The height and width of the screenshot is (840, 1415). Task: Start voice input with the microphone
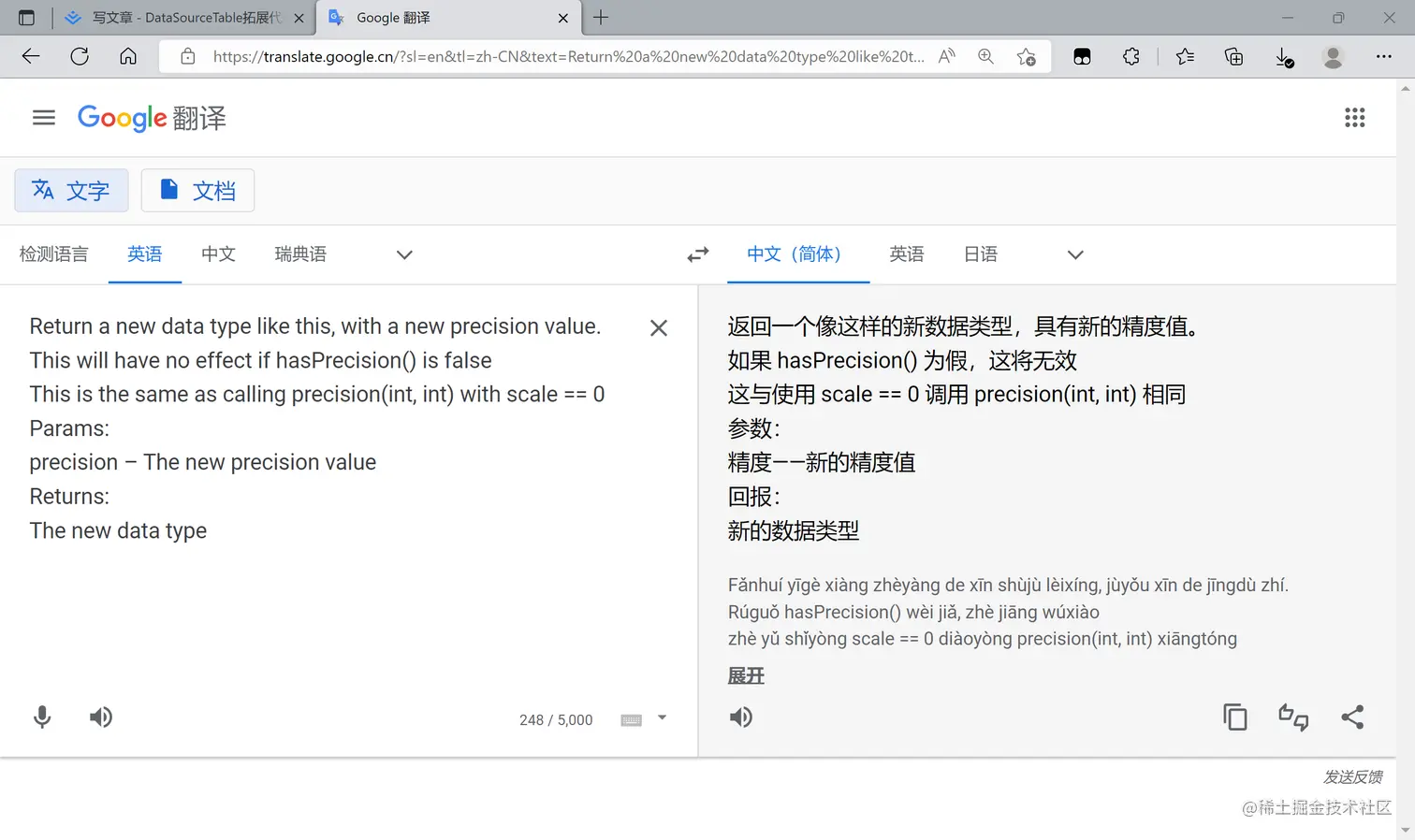click(42, 717)
